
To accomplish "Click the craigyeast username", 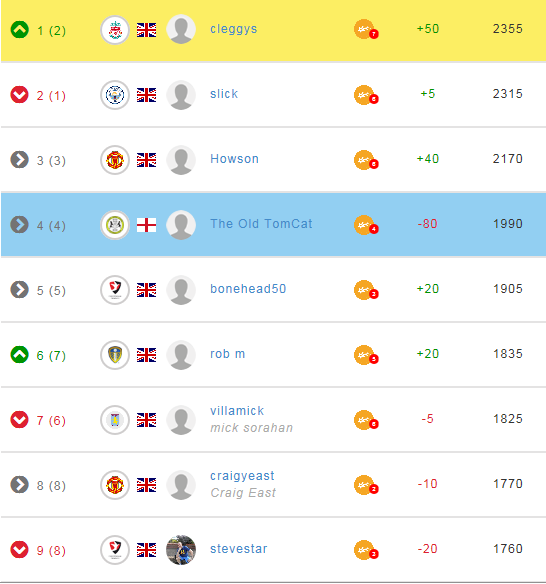I will 242,476.
